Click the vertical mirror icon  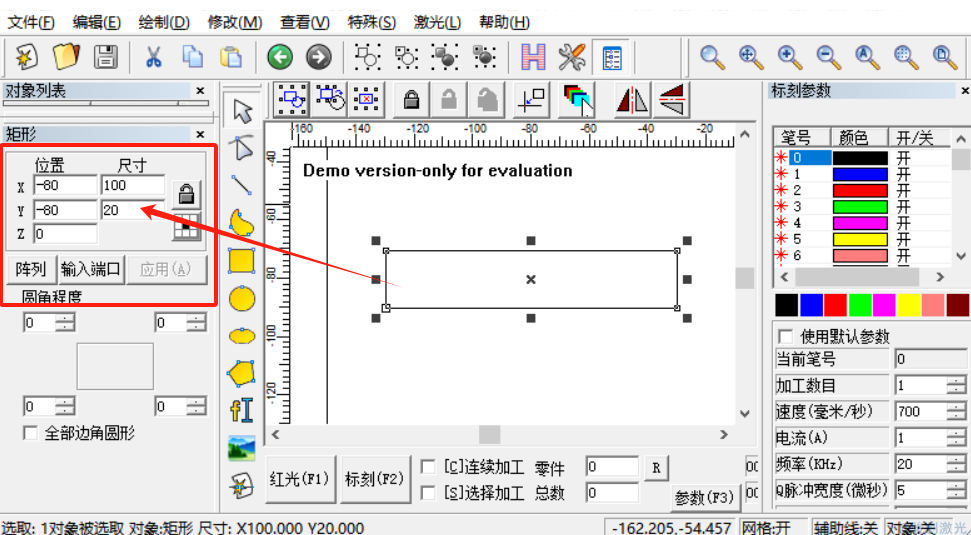click(x=671, y=100)
